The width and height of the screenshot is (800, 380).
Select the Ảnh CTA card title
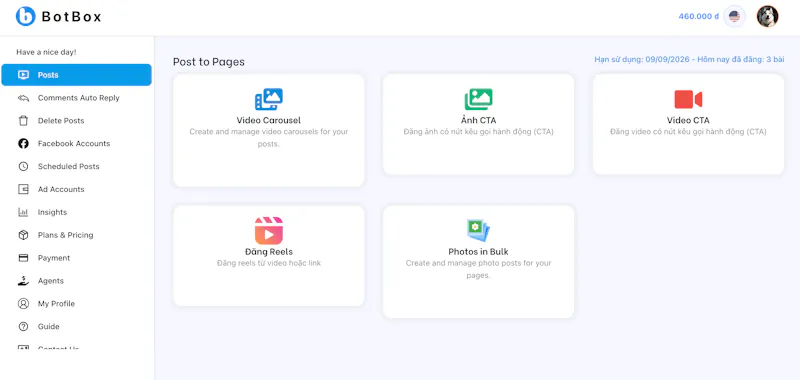478,120
